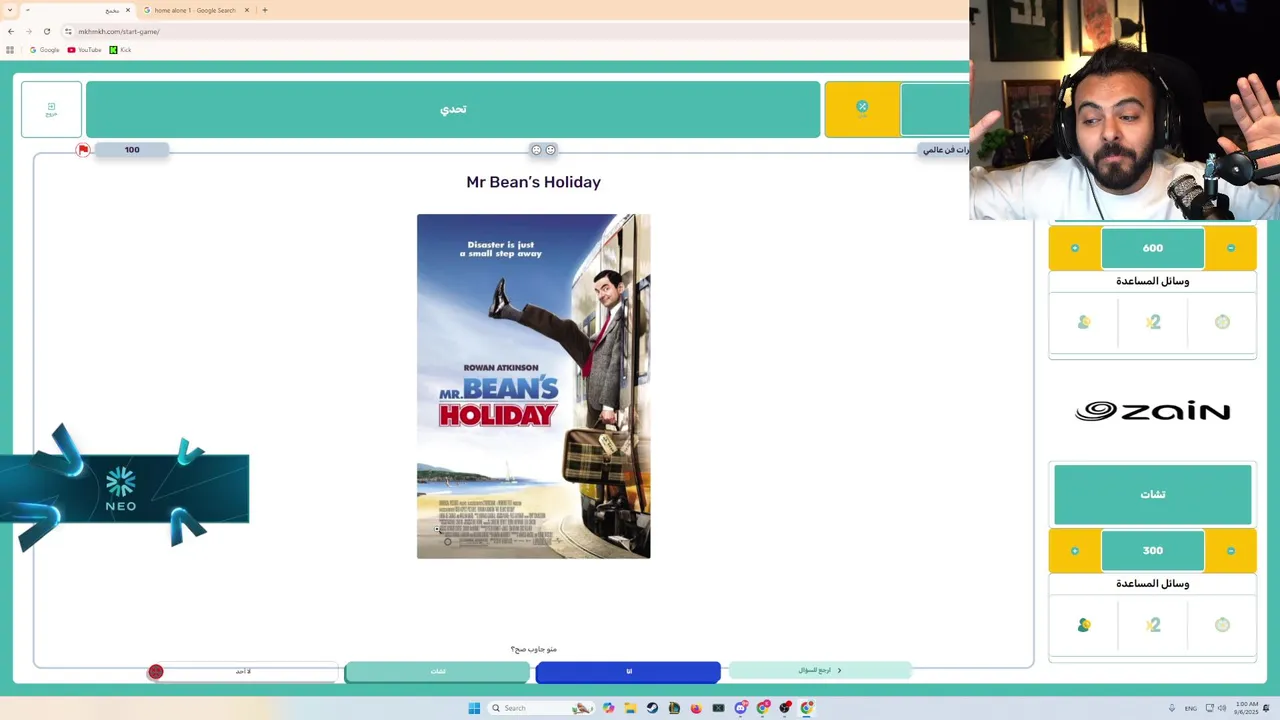
Task: Click the taskbar Search box
Action: click(539, 708)
